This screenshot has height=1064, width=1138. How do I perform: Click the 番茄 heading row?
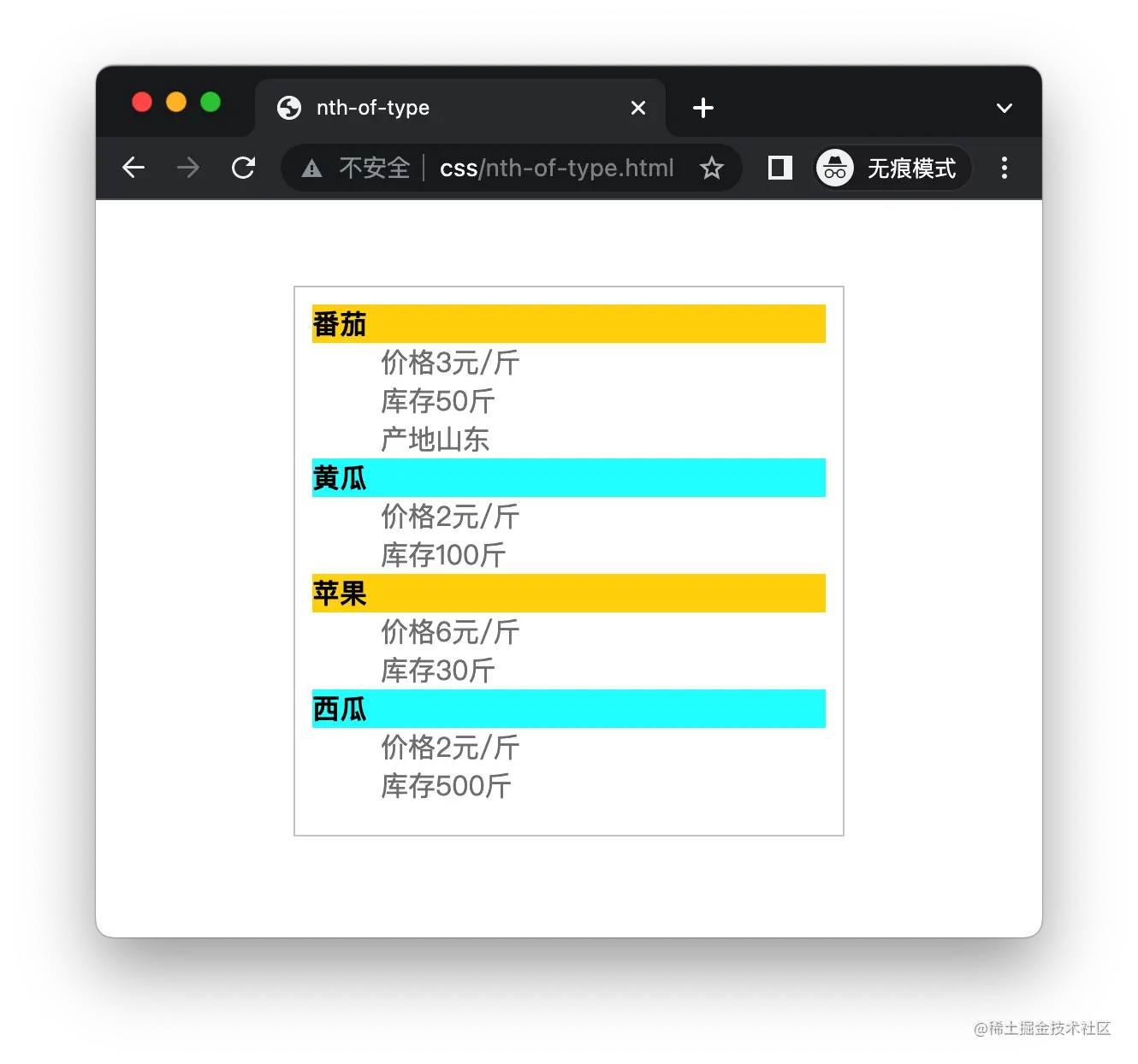click(569, 324)
